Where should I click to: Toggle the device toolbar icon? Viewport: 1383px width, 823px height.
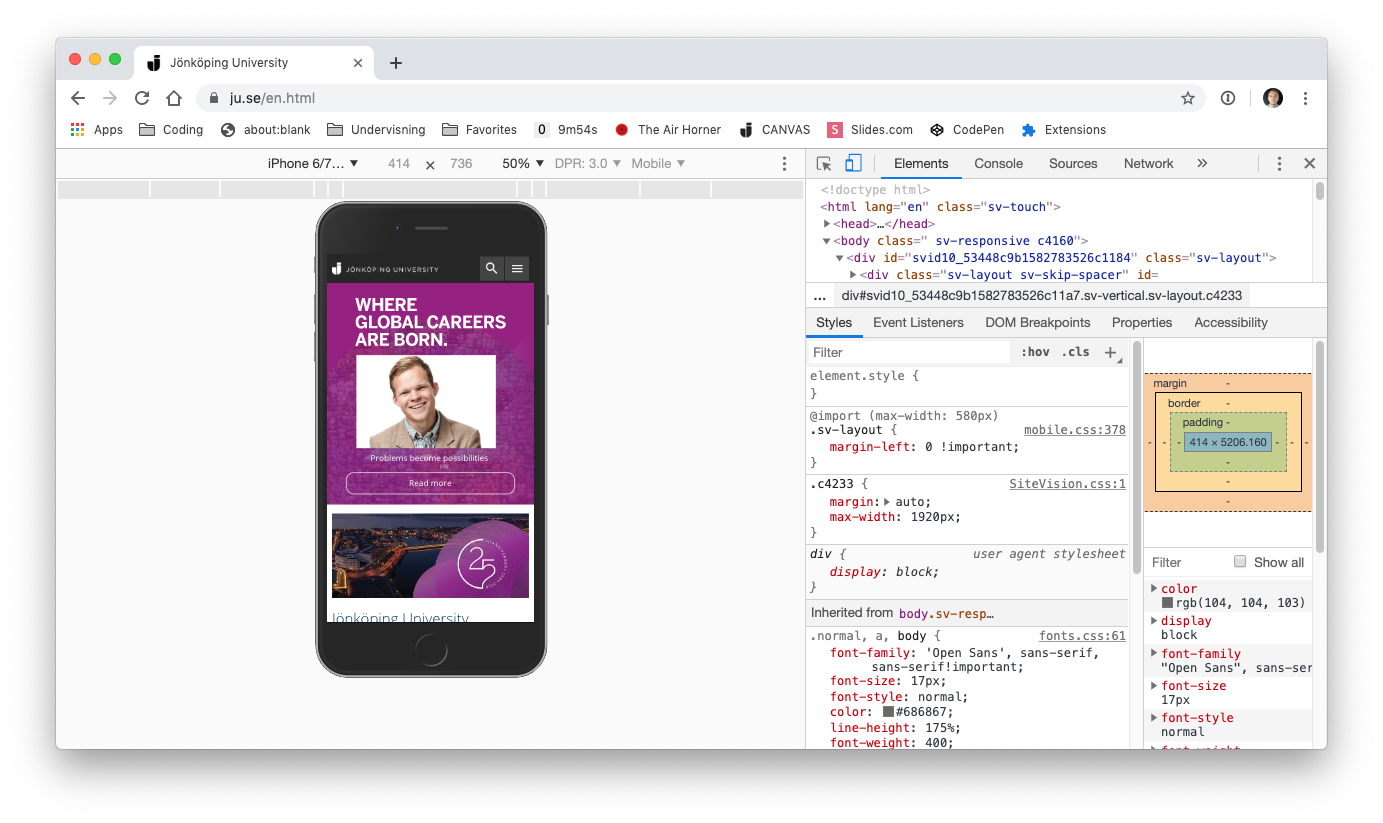(x=853, y=164)
